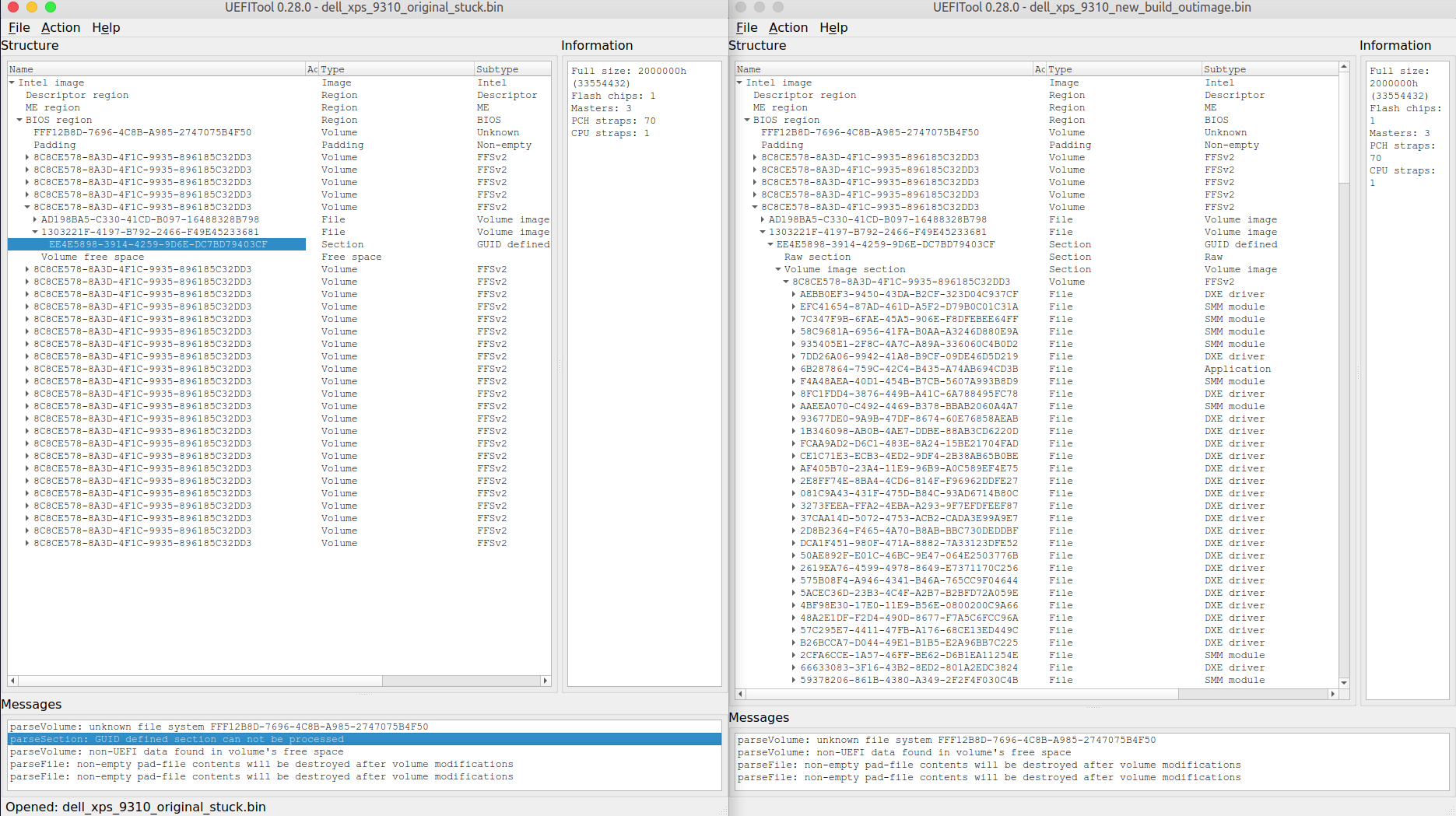Expand 6B287864 Application file

(794, 369)
